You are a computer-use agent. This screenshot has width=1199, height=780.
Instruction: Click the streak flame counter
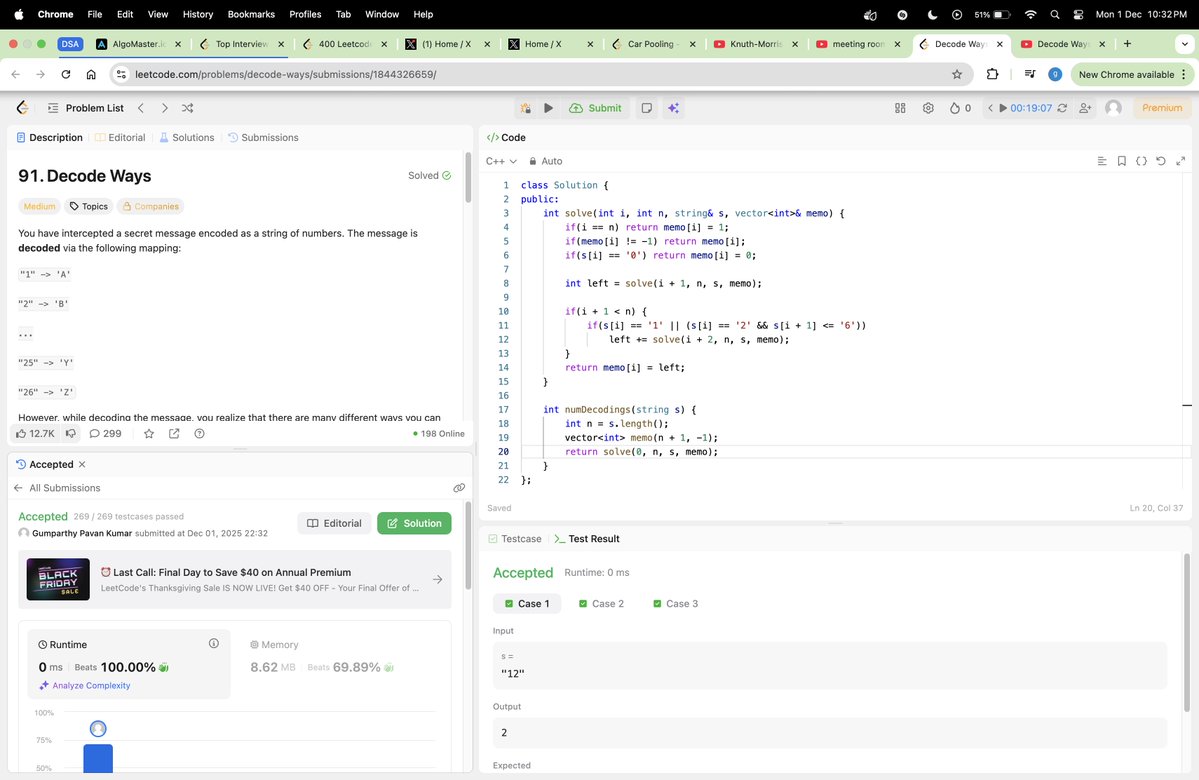click(960, 108)
